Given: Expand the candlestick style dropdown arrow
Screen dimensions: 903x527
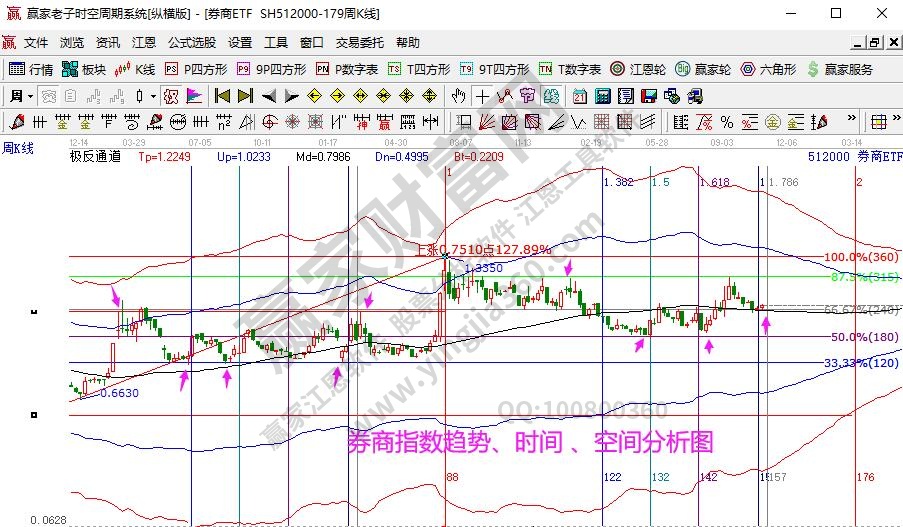Looking at the screenshot, I should pyautogui.click(x=152, y=96).
